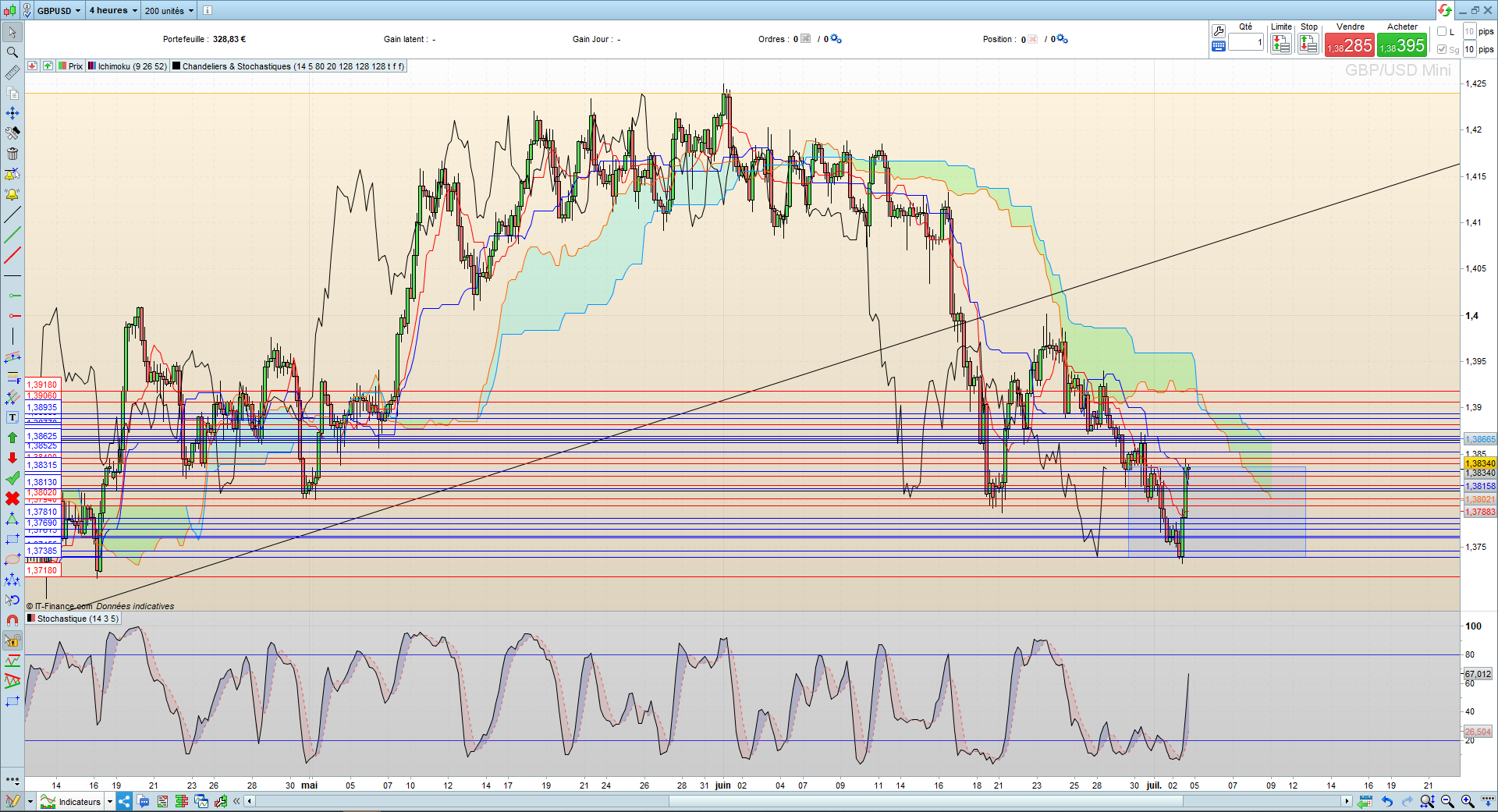Open the GBPUSD instrument dropdown
The image size is (1498, 812).
point(59,11)
